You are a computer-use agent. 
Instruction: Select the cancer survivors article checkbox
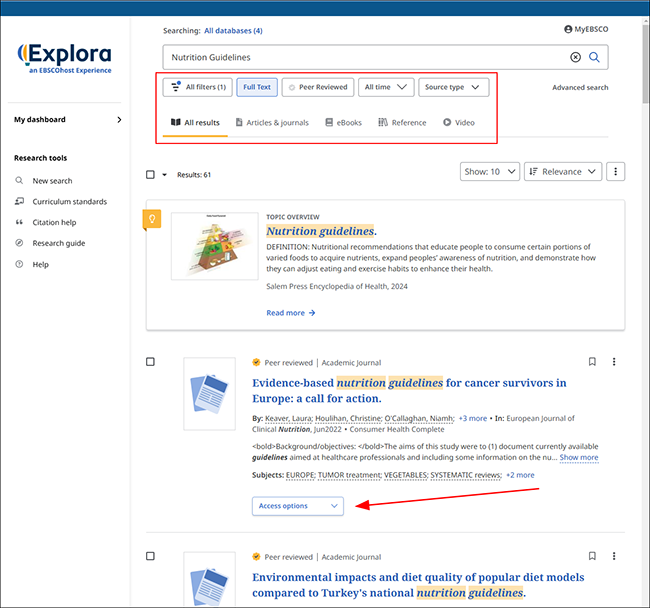pyautogui.click(x=150, y=362)
